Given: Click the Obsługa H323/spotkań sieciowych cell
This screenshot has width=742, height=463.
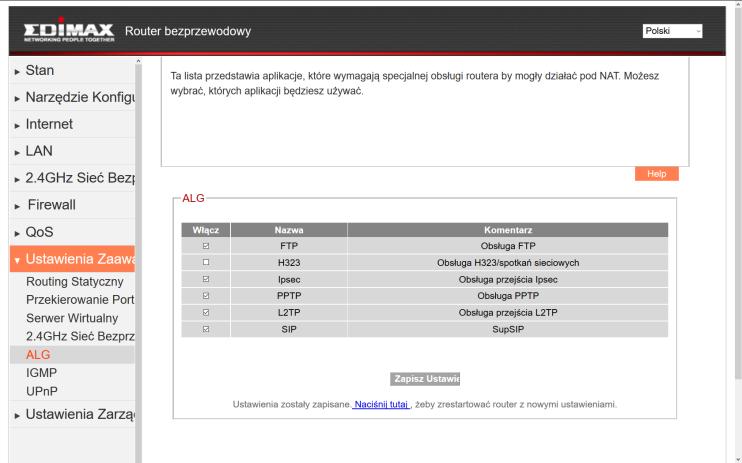Looking at the screenshot, I should pyautogui.click(x=508, y=263).
